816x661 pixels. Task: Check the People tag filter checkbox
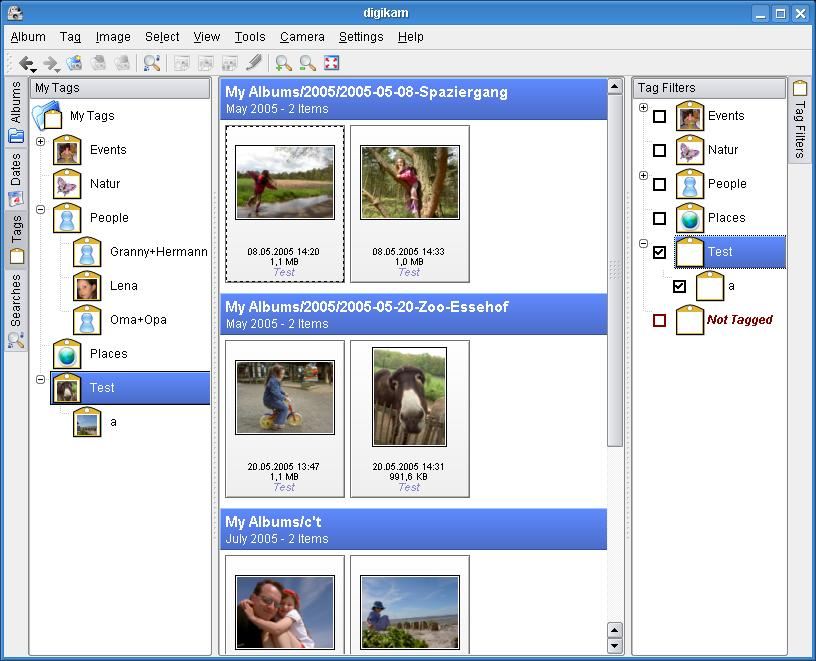[x=659, y=184]
